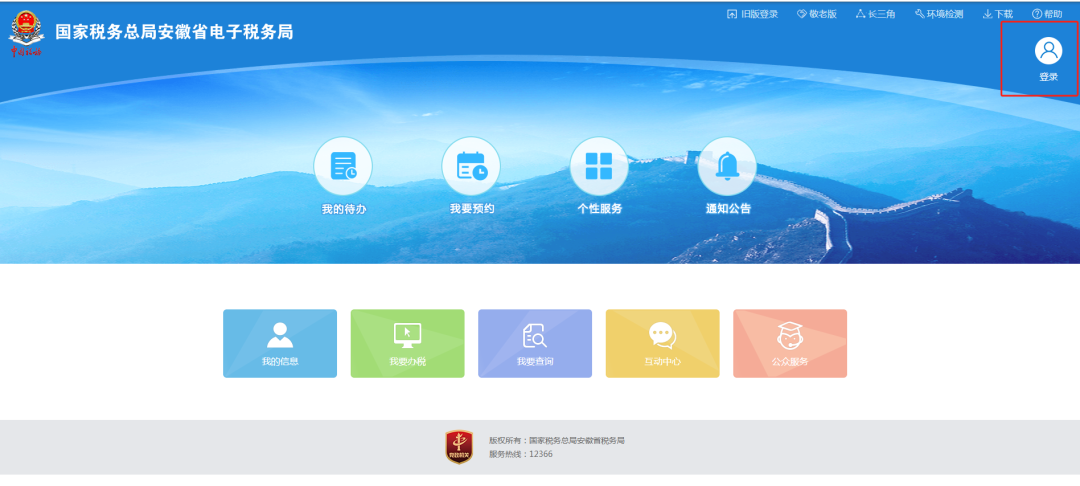1080x486 pixels.
Task: Click 旧版登录 in top bar
Action: coord(752,14)
